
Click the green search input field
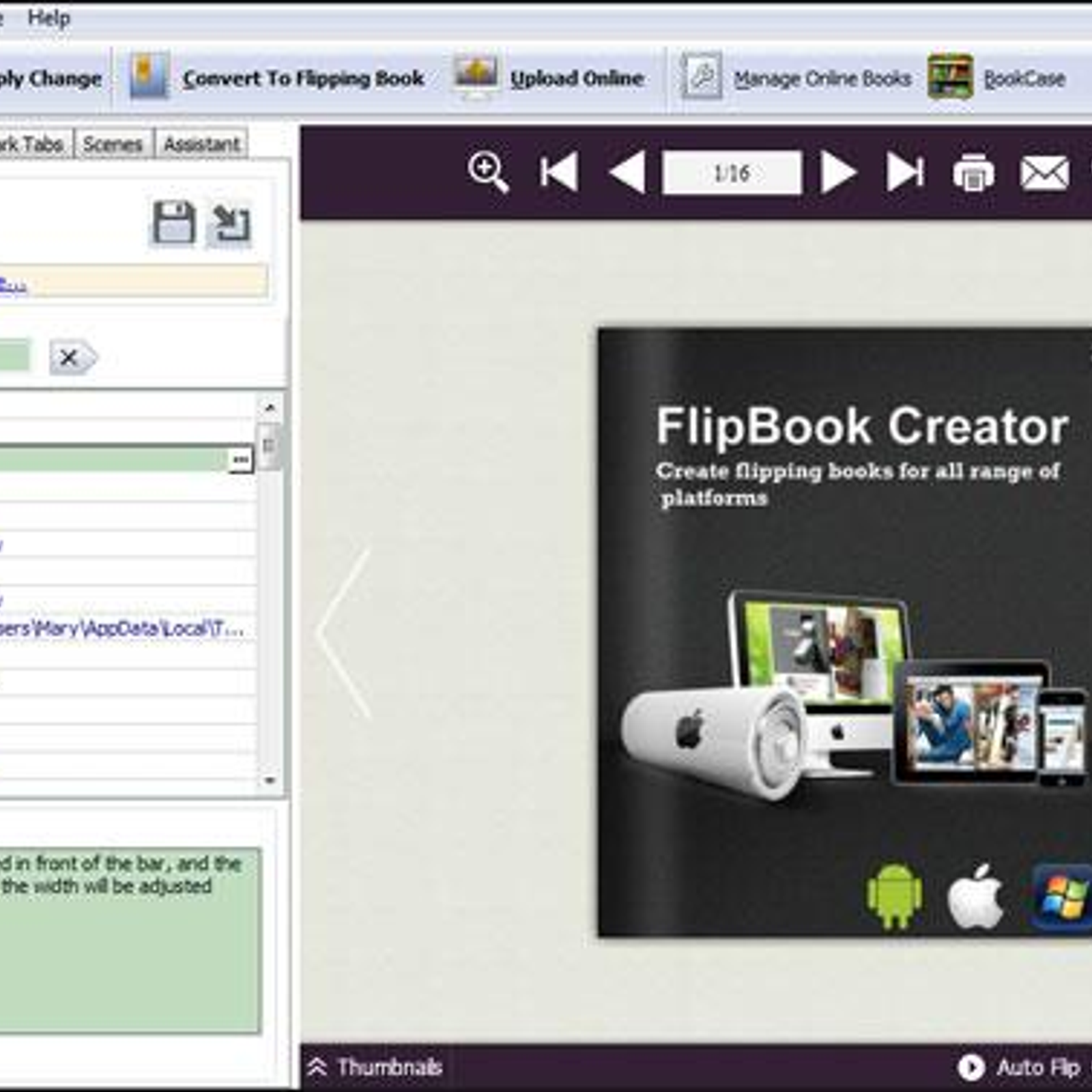tap(15, 356)
